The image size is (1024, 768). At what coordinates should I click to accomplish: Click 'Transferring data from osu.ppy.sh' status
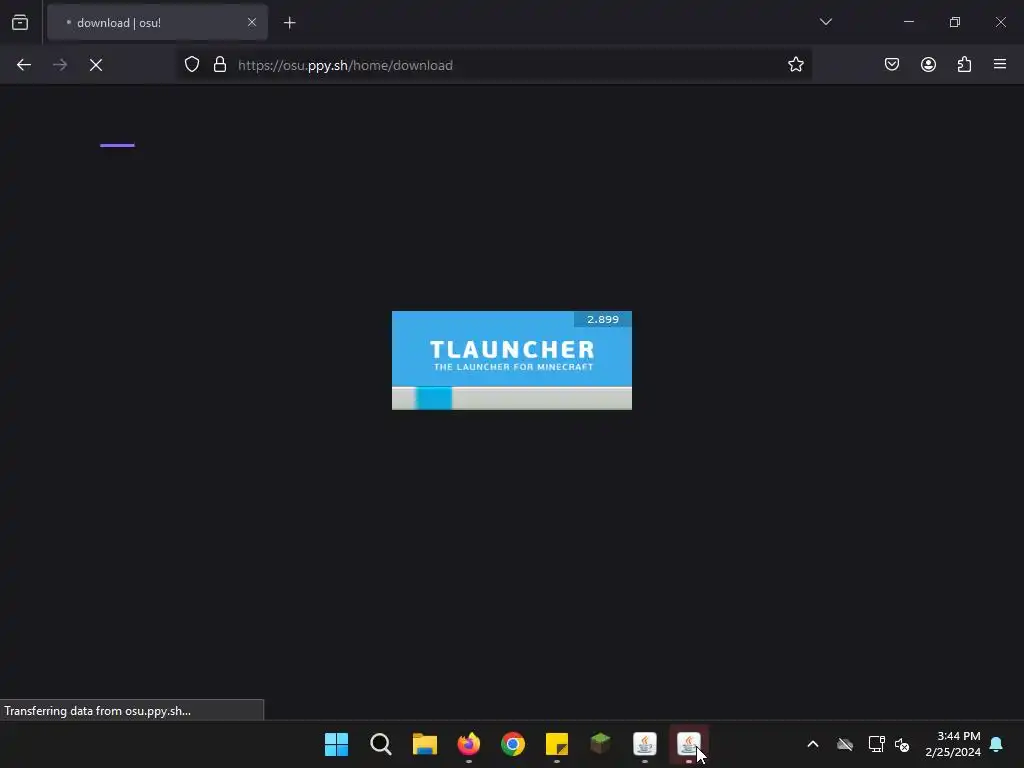click(97, 711)
